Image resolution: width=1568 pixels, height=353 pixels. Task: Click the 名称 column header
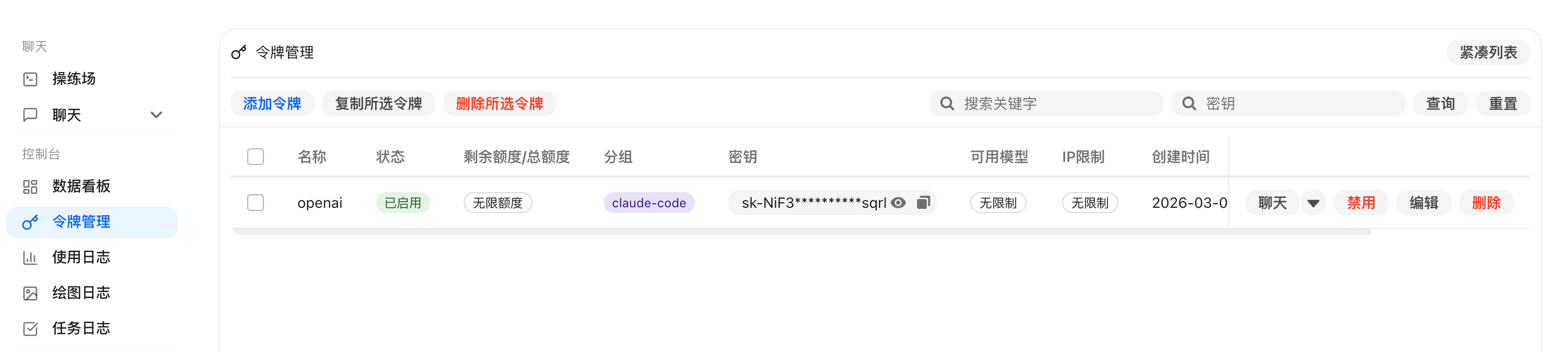(311, 157)
